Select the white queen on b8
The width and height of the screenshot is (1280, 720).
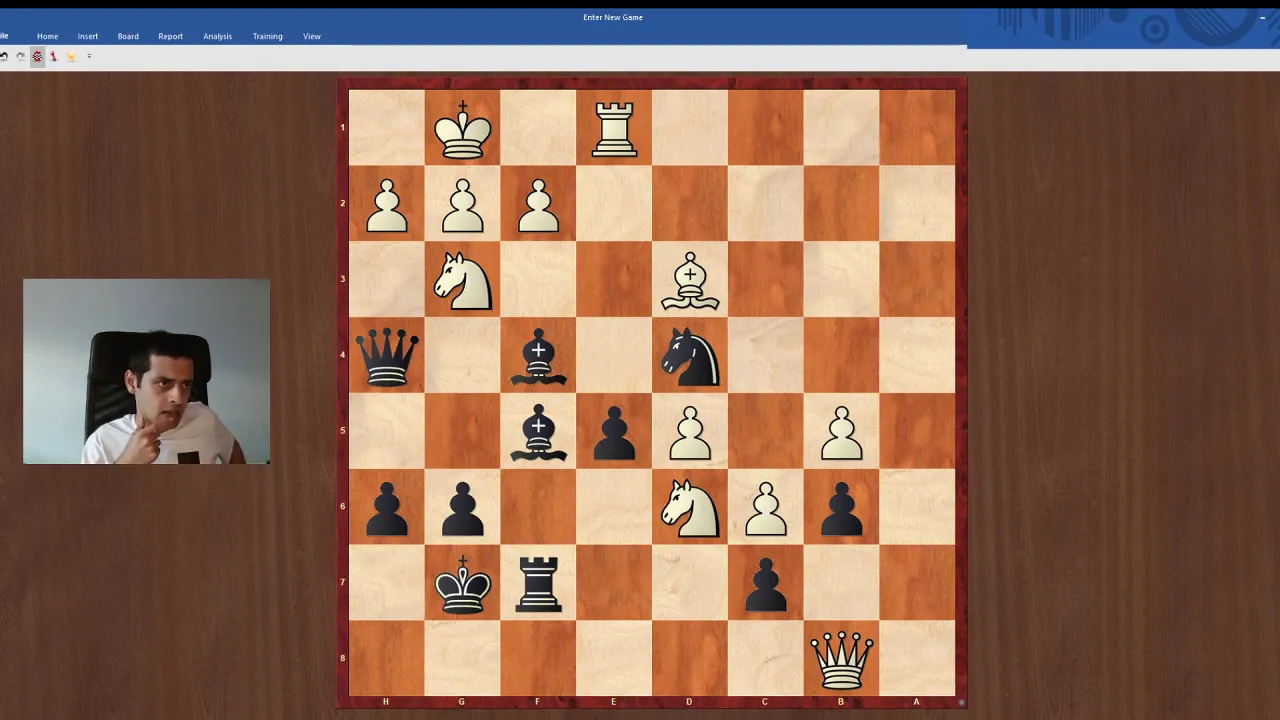pos(842,660)
